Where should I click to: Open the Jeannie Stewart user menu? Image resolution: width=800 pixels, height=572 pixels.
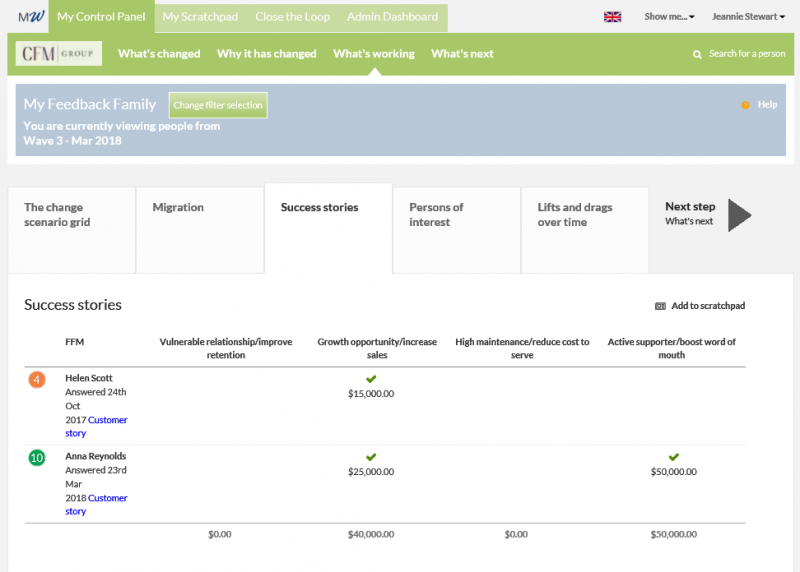click(x=748, y=17)
